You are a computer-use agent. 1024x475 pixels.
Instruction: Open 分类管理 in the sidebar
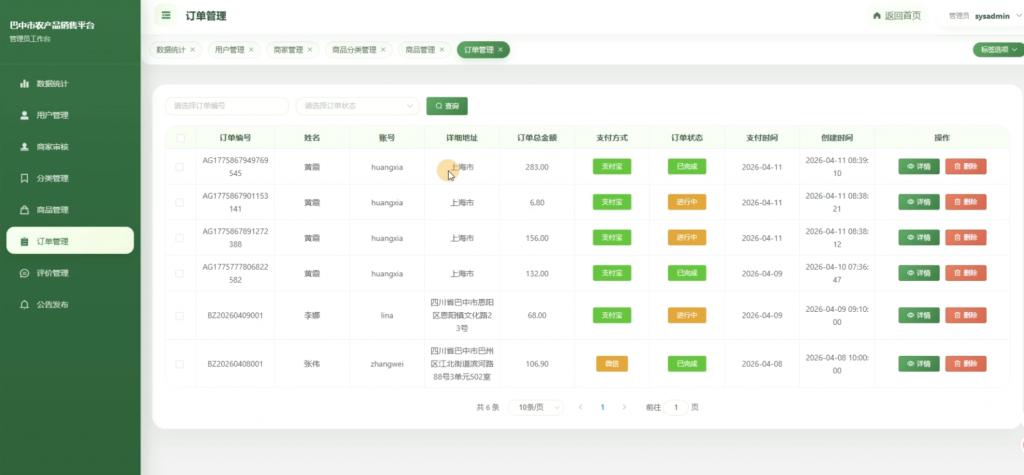pyautogui.click(x=70, y=178)
